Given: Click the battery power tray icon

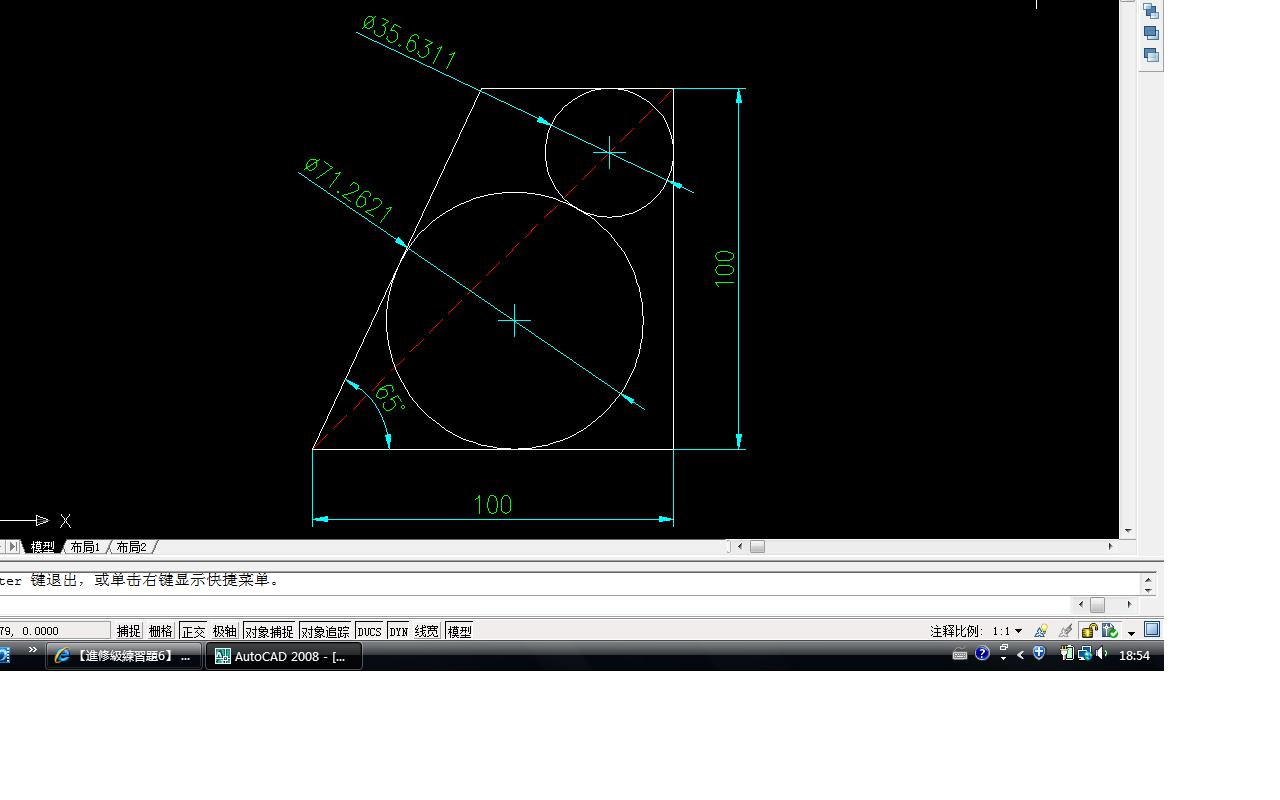Looking at the screenshot, I should coord(1066,654).
